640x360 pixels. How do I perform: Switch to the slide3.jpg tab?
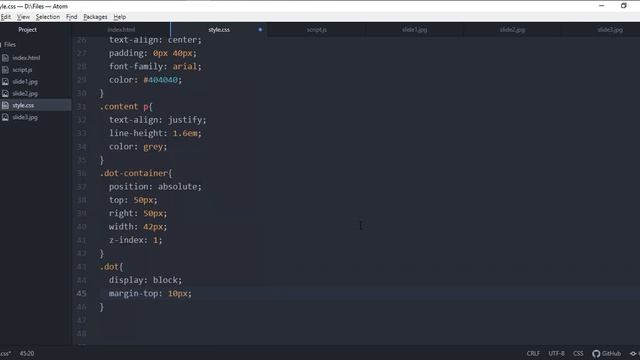click(x=610, y=29)
